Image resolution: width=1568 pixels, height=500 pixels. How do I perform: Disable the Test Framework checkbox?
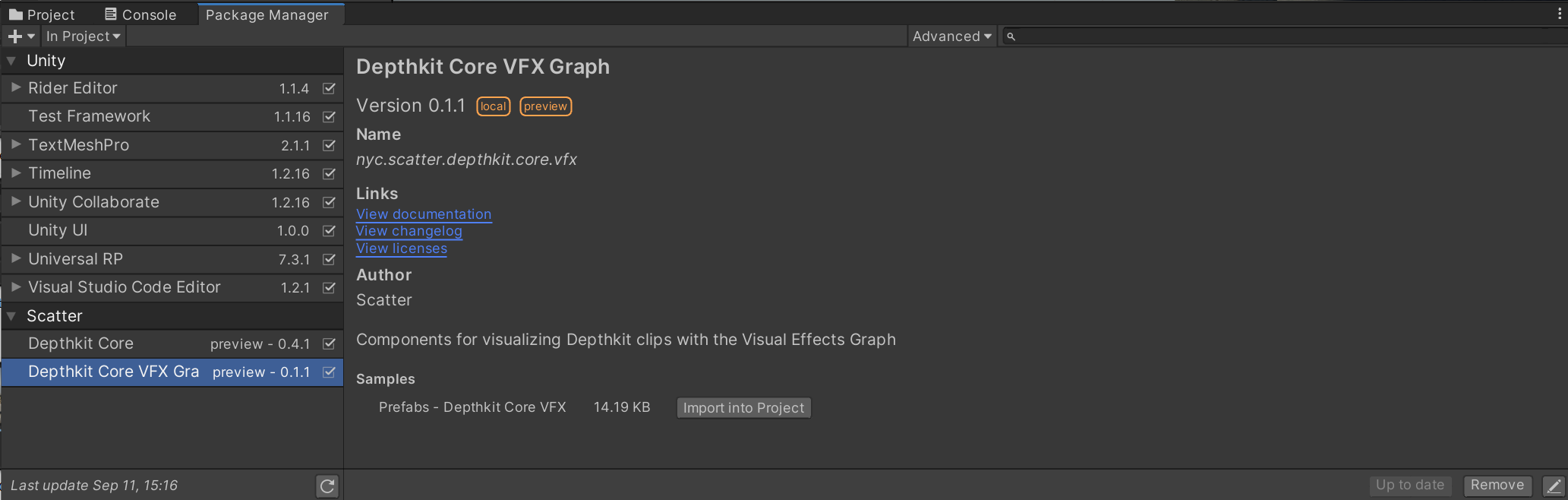pyautogui.click(x=329, y=117)
